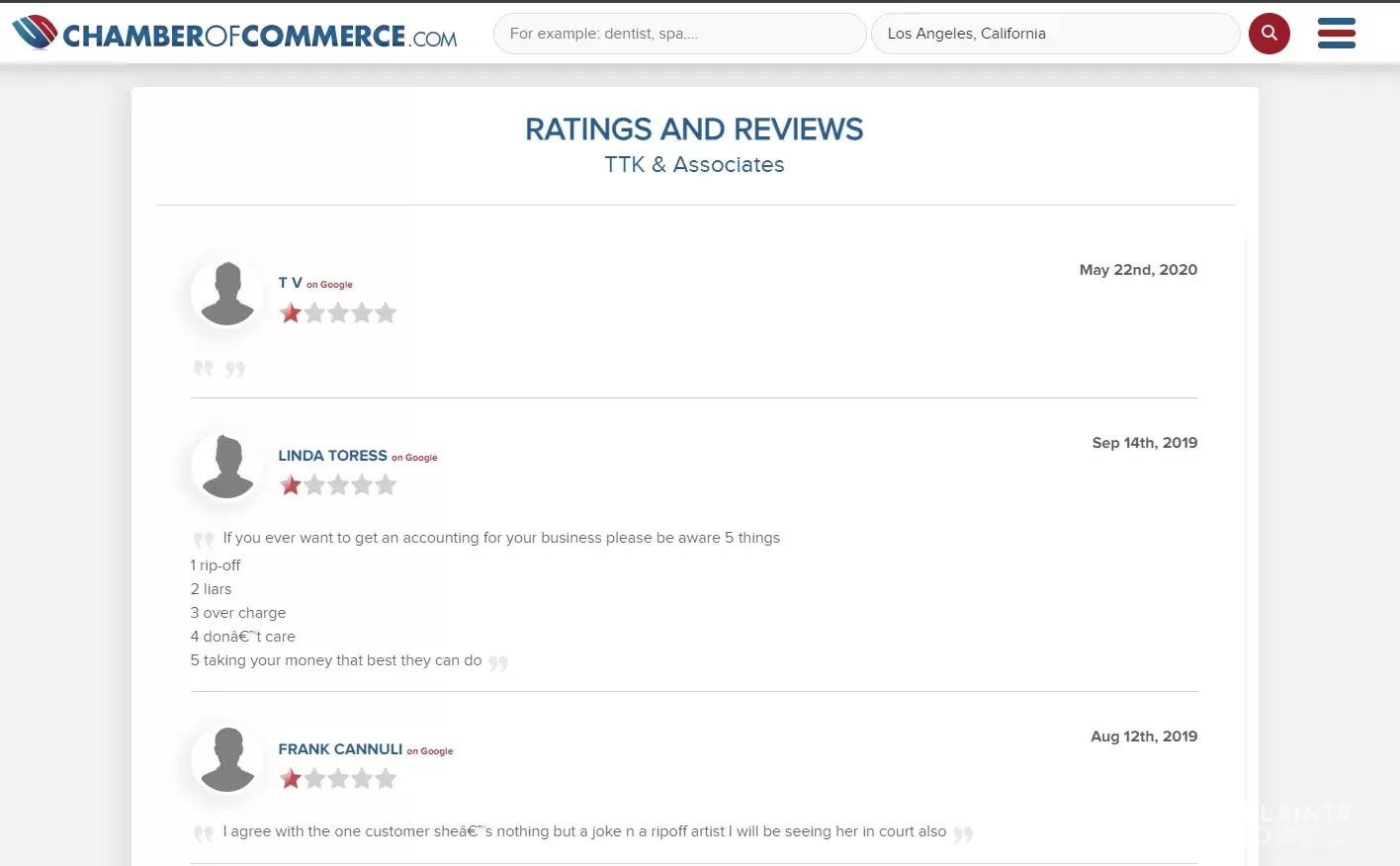Screen dimensions: 1400x866
Task: Open LINDA TORESS reviewer name link
Action: [x=332, y=456]
